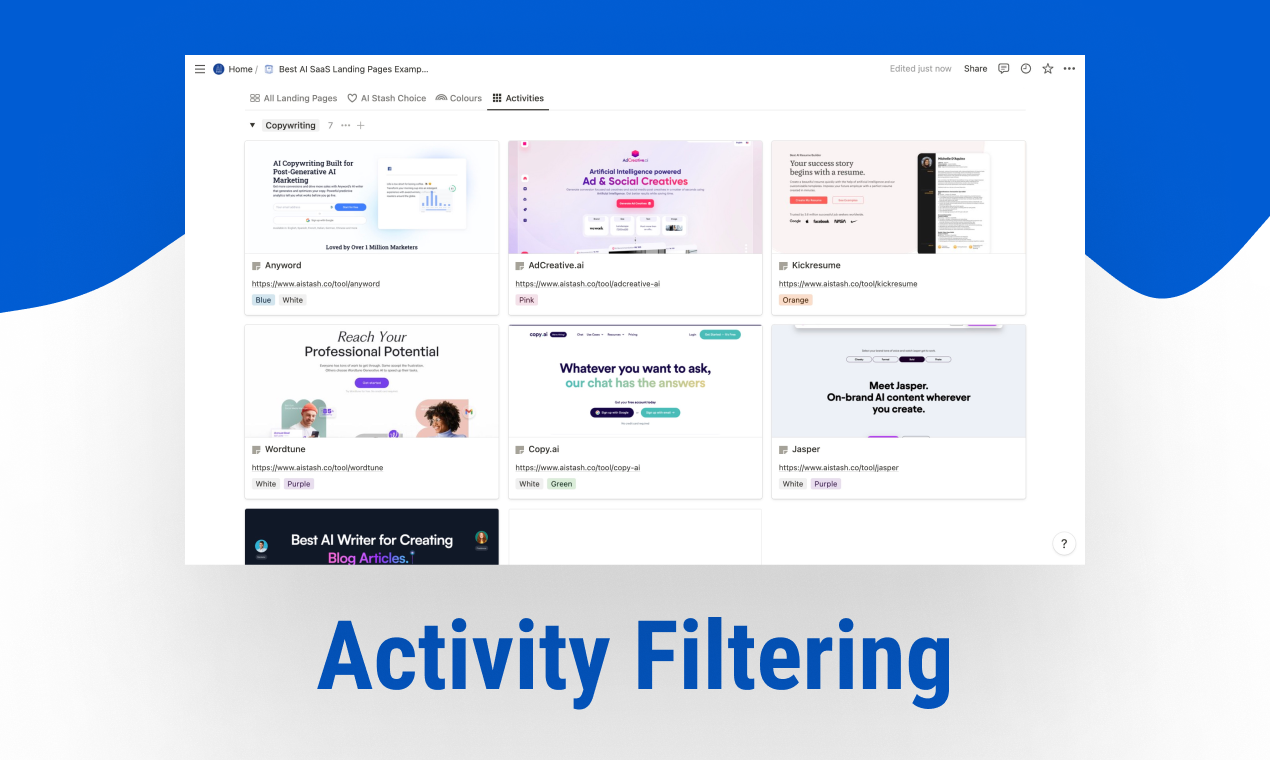
Task: Switch to All Landing Pages tab
Action: click(x=293, y=98)
